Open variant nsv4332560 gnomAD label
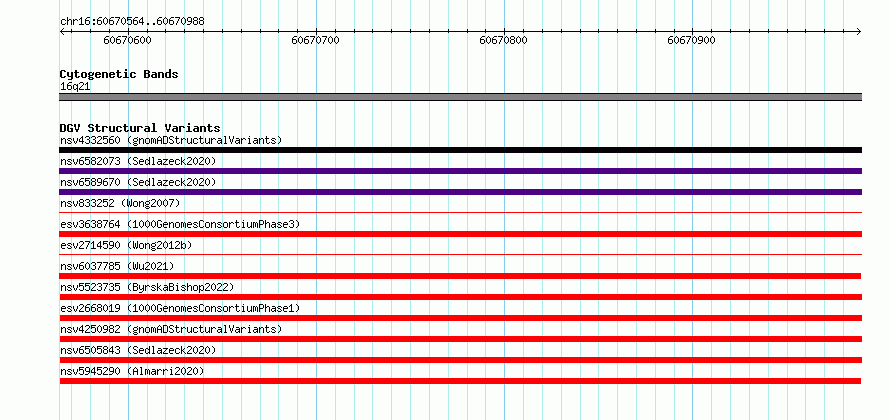Image resolution: width=890 pixels, height=420 pixels. click(171, 140)
